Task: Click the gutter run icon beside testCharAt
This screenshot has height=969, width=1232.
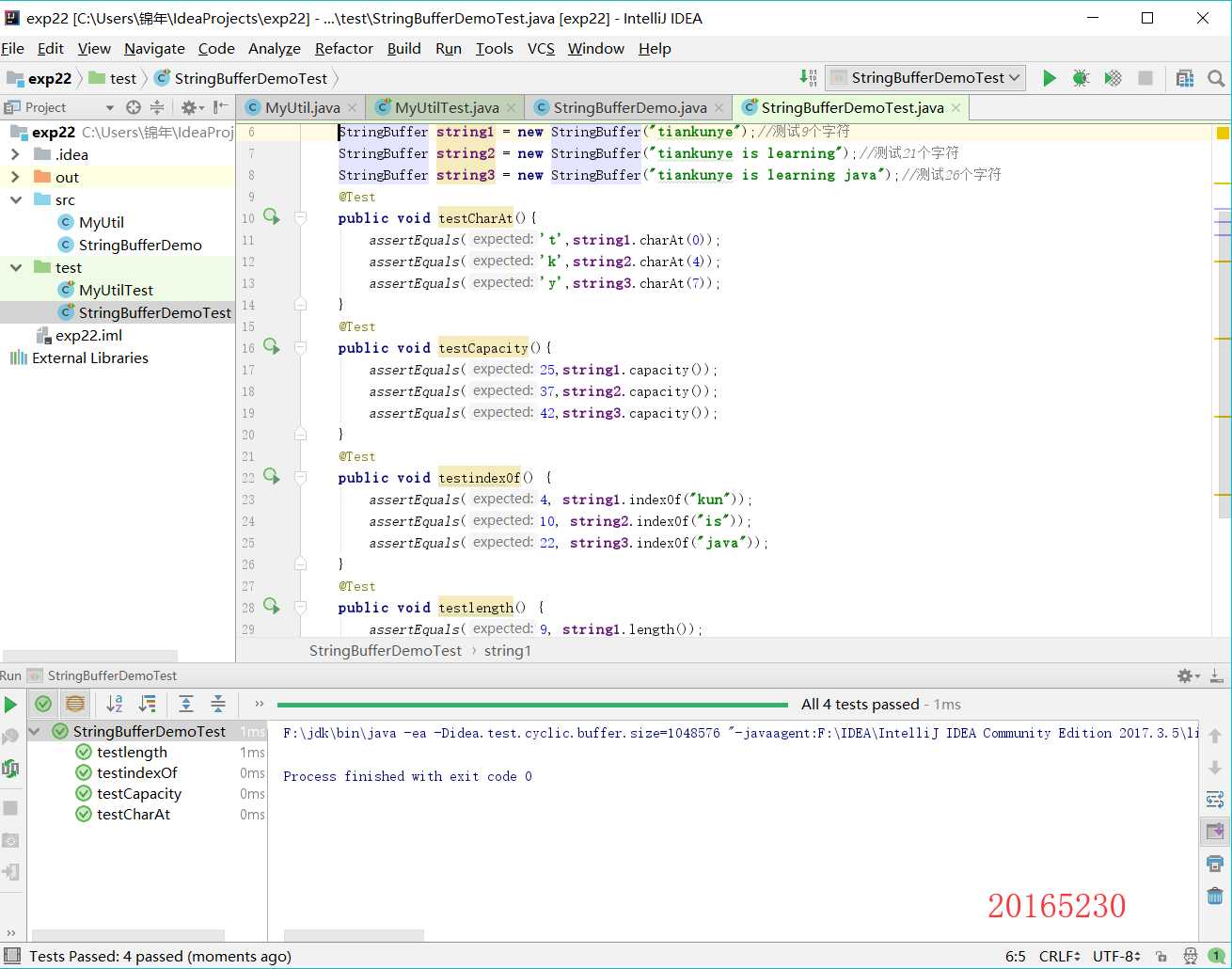Action: [272, 217]
